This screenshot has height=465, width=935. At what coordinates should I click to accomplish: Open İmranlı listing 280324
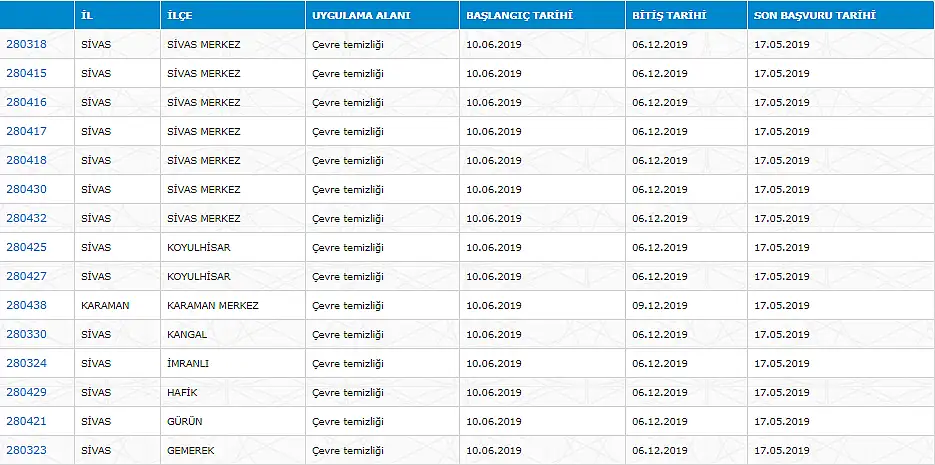[x=26, y=363]
